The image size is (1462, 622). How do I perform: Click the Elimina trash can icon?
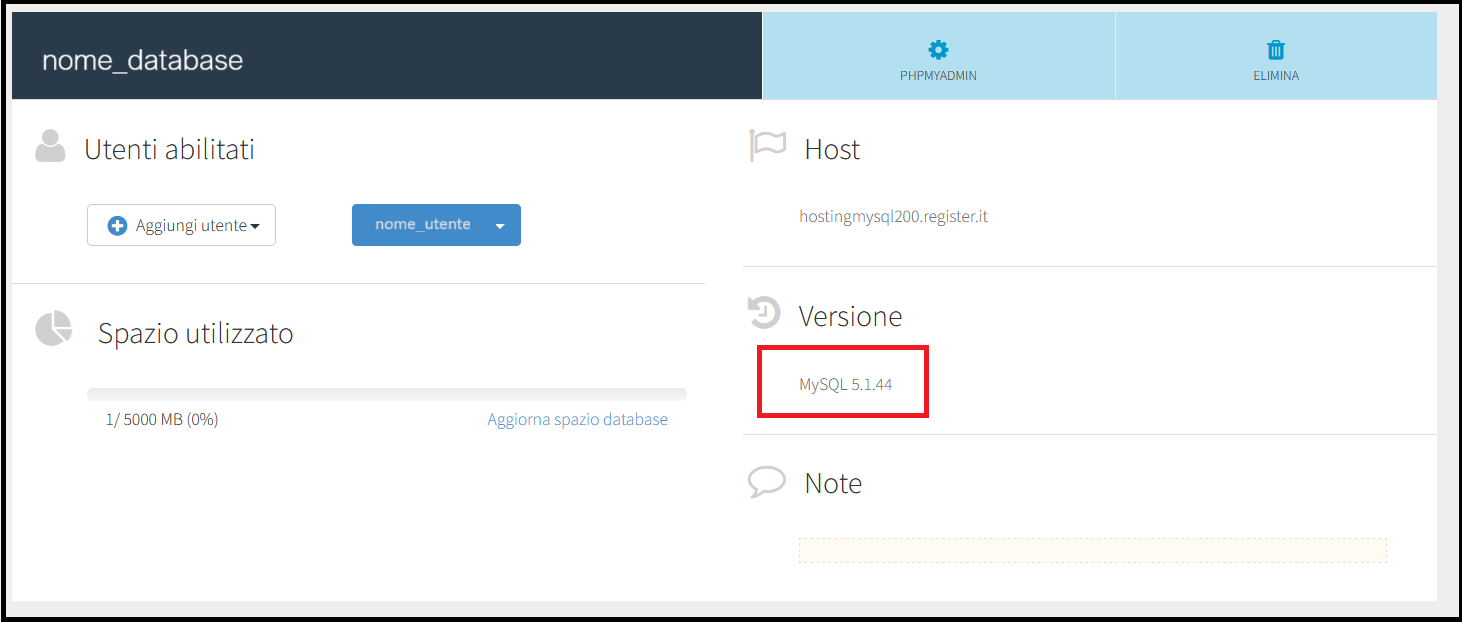click(x=1276, y=50)
